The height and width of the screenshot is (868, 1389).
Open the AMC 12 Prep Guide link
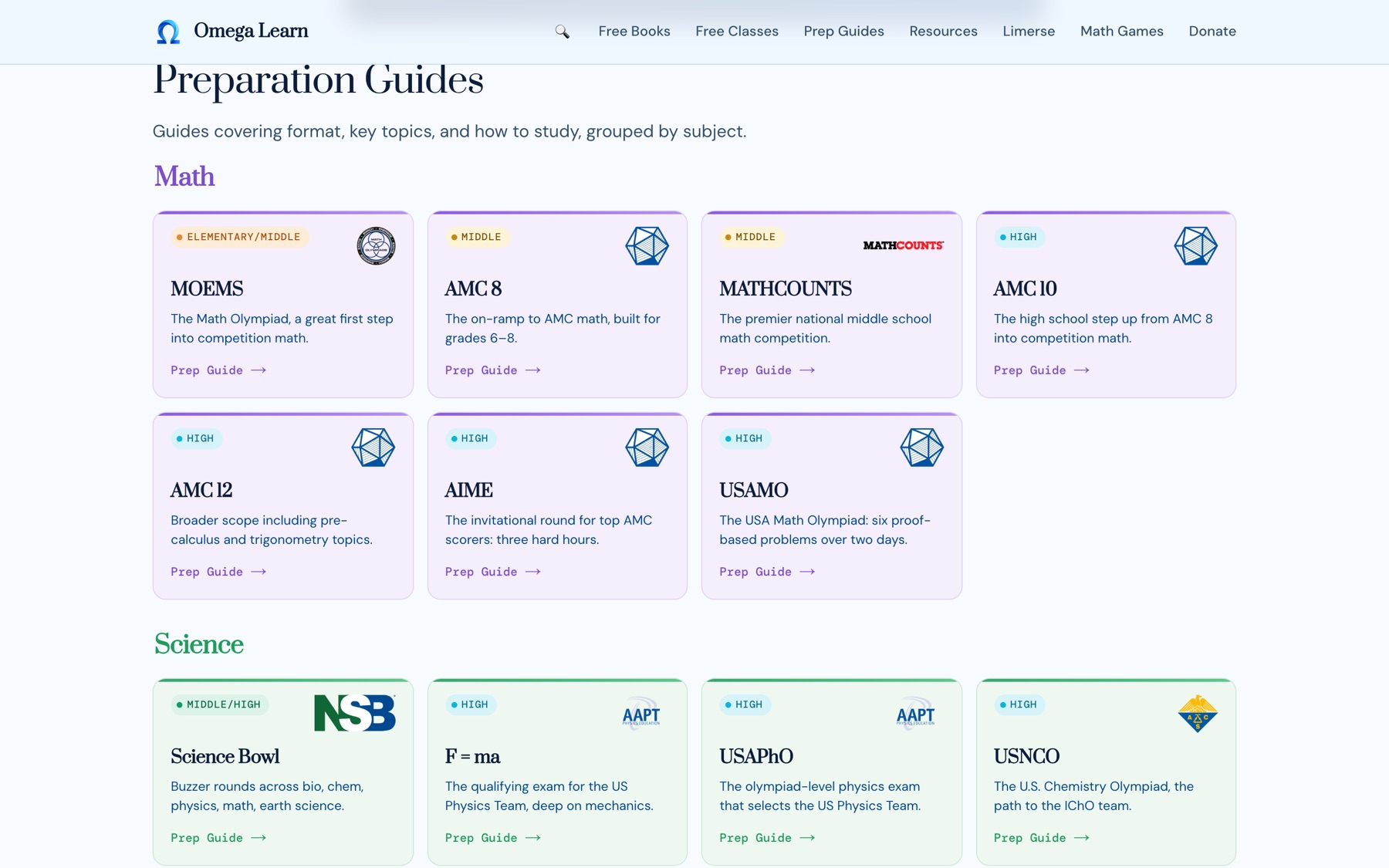pos(218,572)
